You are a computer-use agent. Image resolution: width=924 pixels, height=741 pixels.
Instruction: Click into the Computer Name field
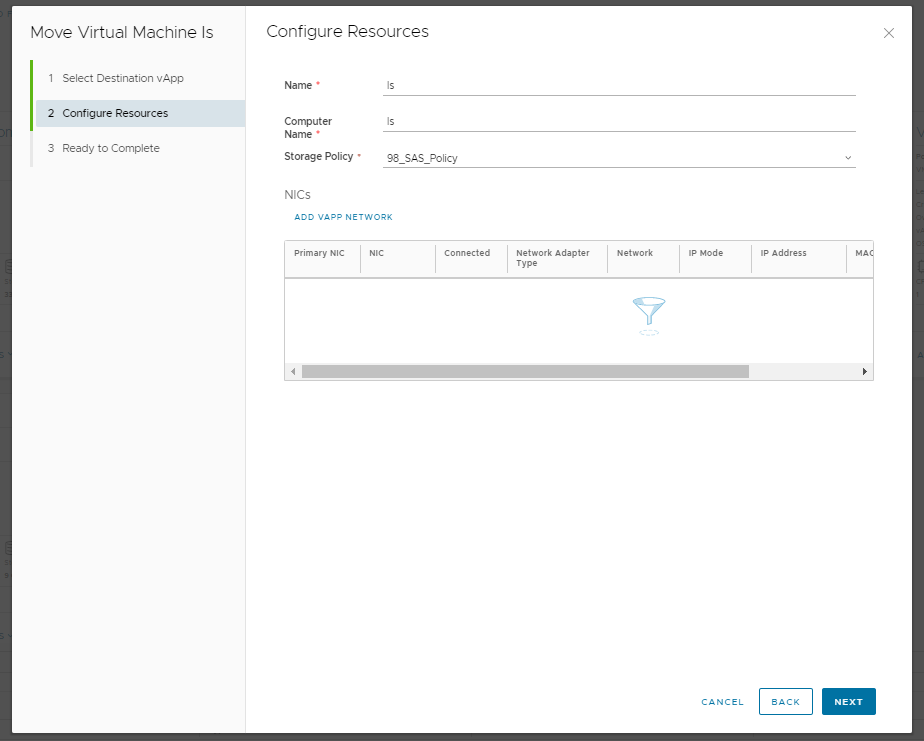coord(619,122)
